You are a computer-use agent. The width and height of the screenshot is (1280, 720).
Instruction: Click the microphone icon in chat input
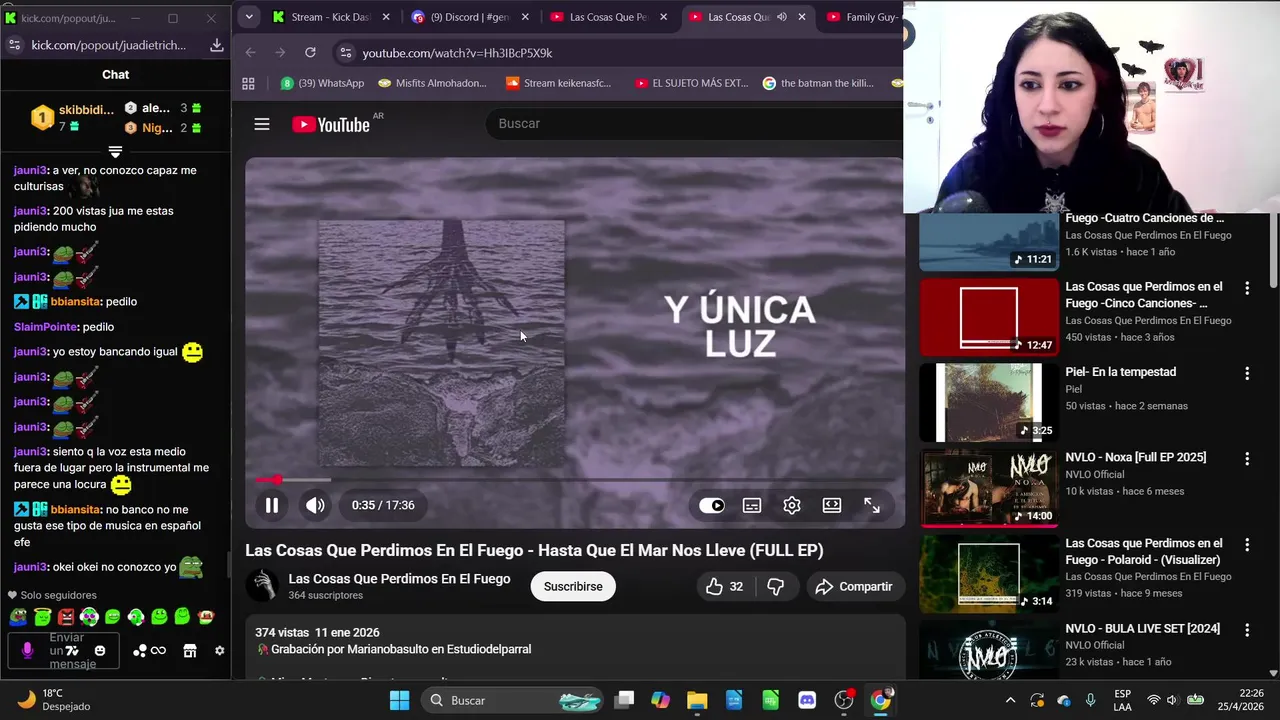pos(27,651)
